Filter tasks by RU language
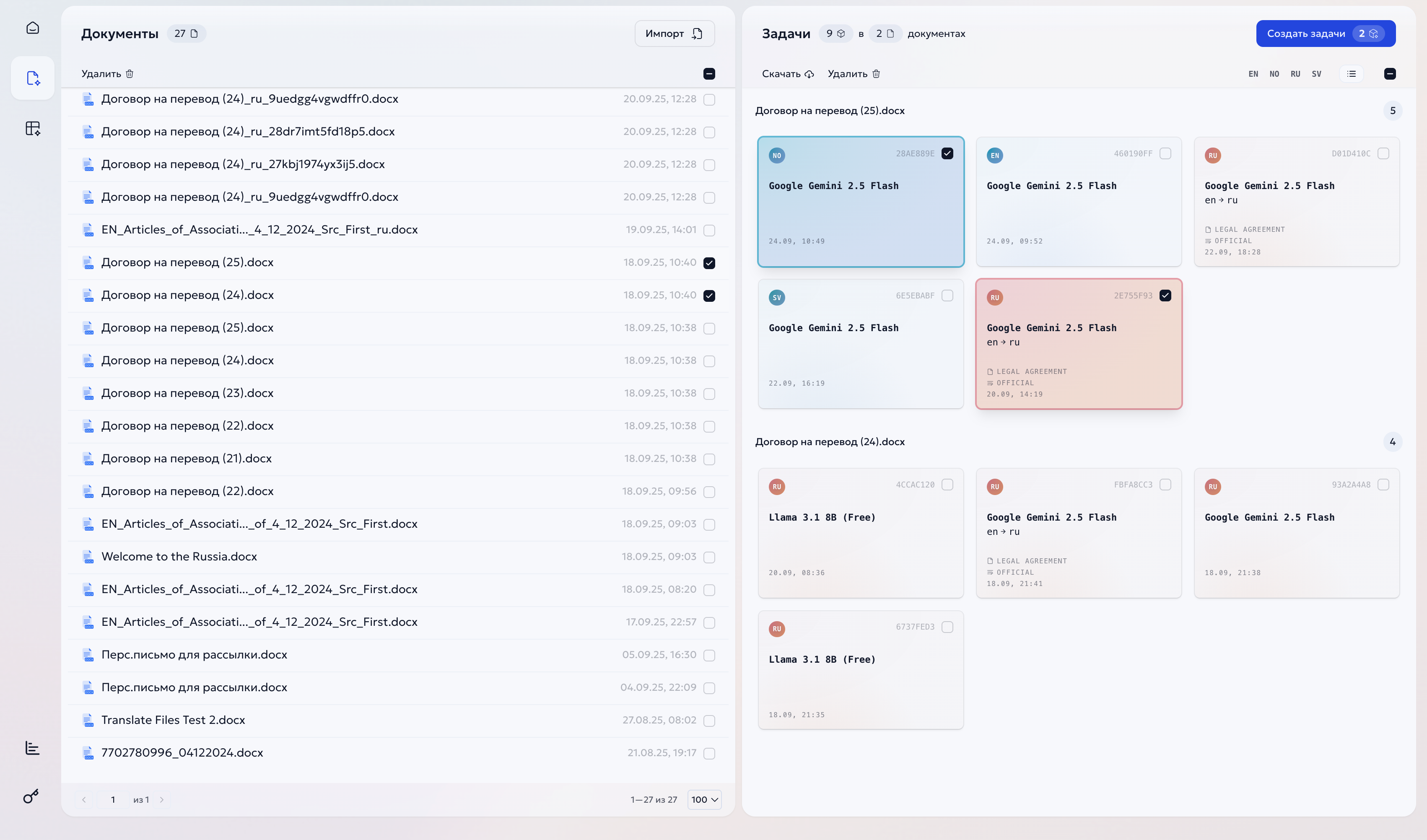The height and width of the screenshot is (840, 1427). pyautogui.click(x=1295, y=74)
